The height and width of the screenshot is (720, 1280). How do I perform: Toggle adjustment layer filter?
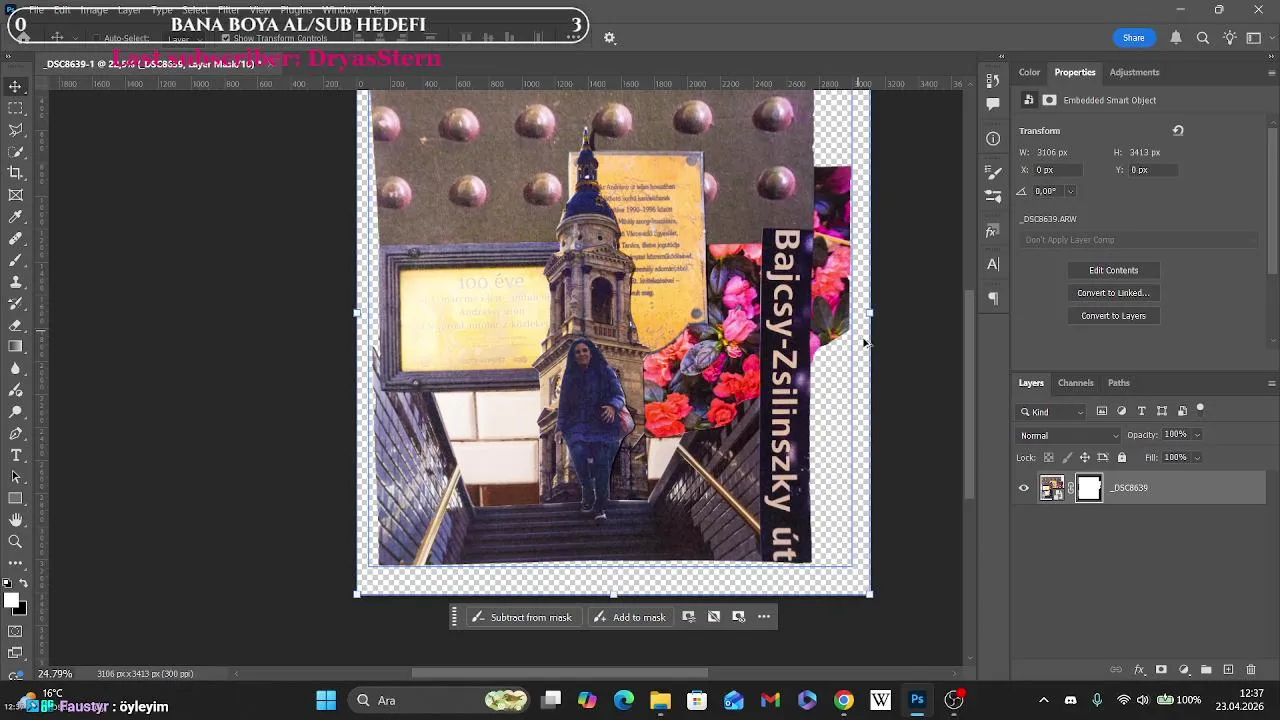(x=1122, y=411)
